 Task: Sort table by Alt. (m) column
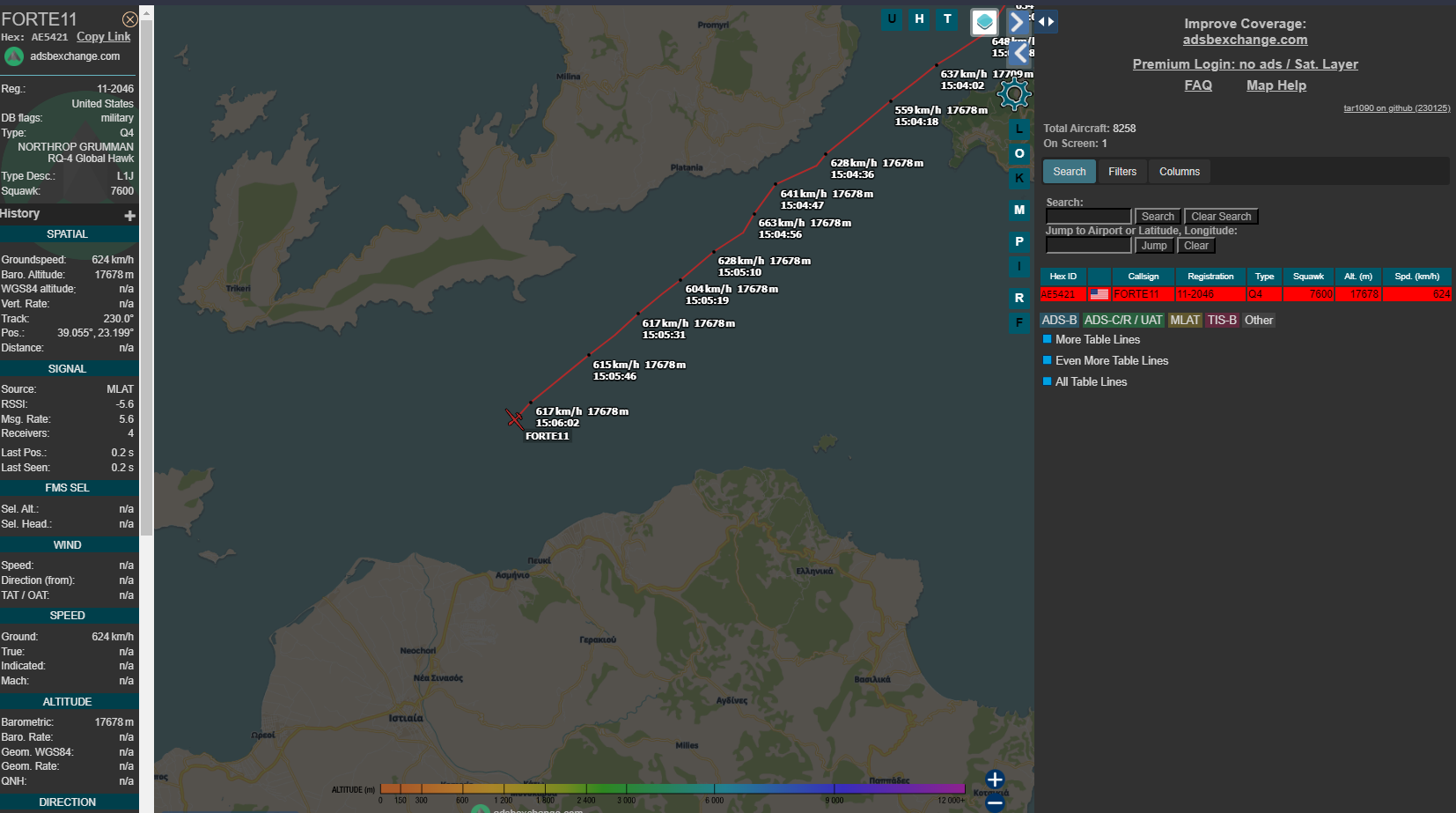[x=1358, y=277]
